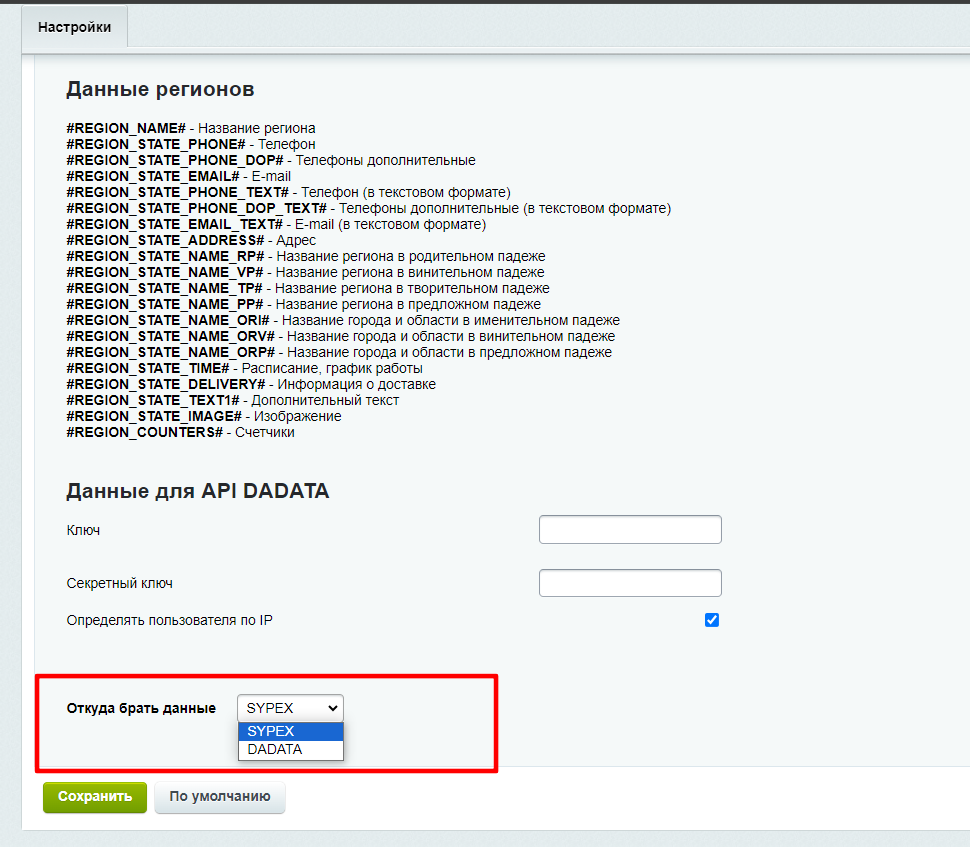The width and height of the screenshot is (970, 847).
Task: Click the green Сохранить button
Action: pyautogui.click(x=95, y=797)
